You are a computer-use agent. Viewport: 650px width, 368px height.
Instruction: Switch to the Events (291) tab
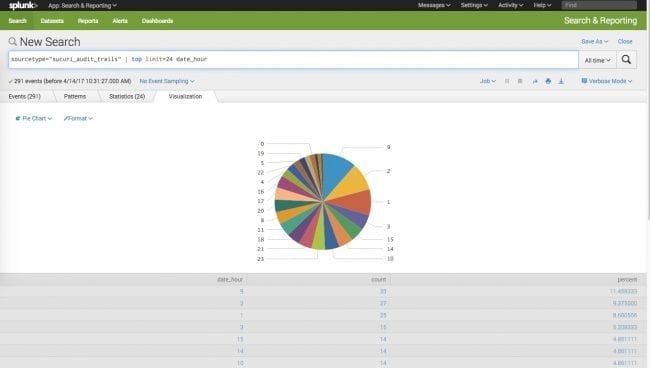pos(24,96)
